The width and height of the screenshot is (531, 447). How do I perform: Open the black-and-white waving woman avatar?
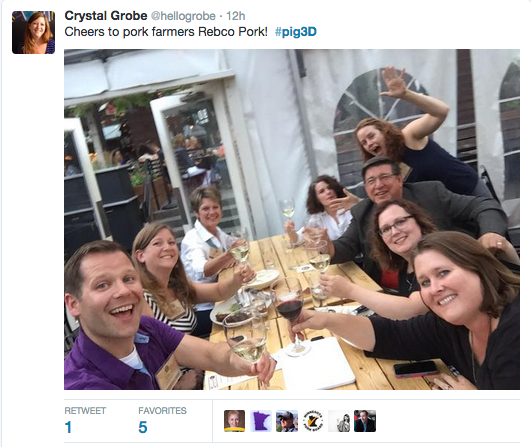[x=339, y=421]
